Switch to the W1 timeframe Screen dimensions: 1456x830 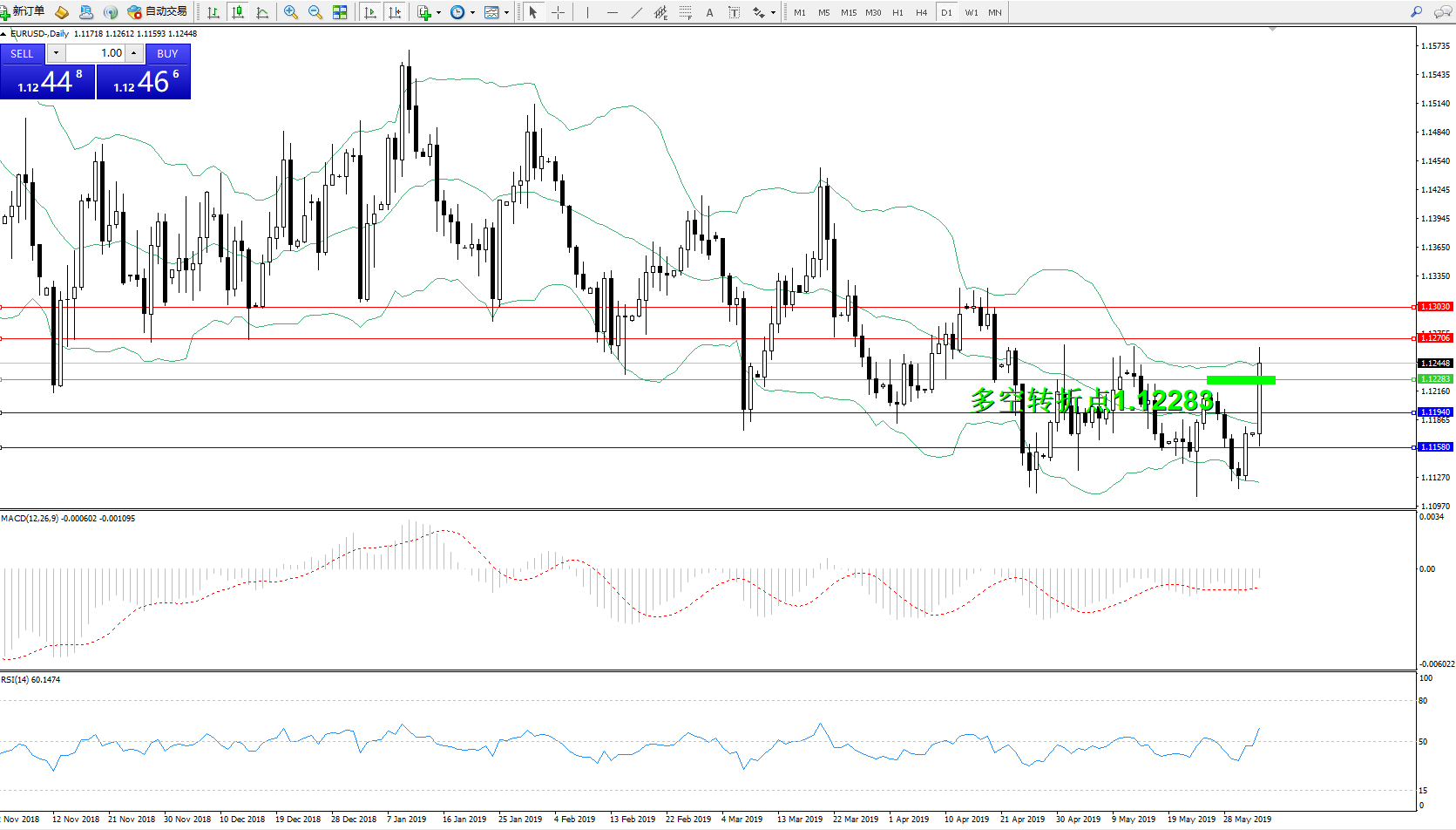click(971, 12)
